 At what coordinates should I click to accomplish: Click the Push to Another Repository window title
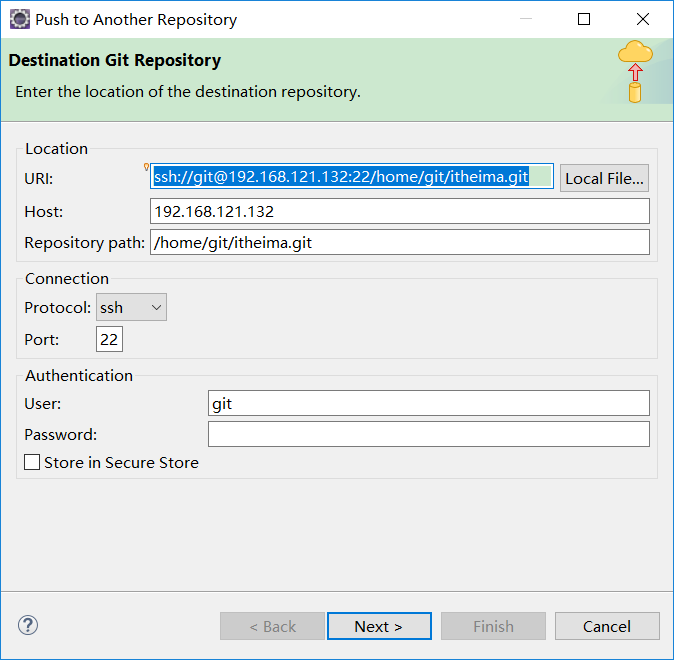click(x=136, y=20)
